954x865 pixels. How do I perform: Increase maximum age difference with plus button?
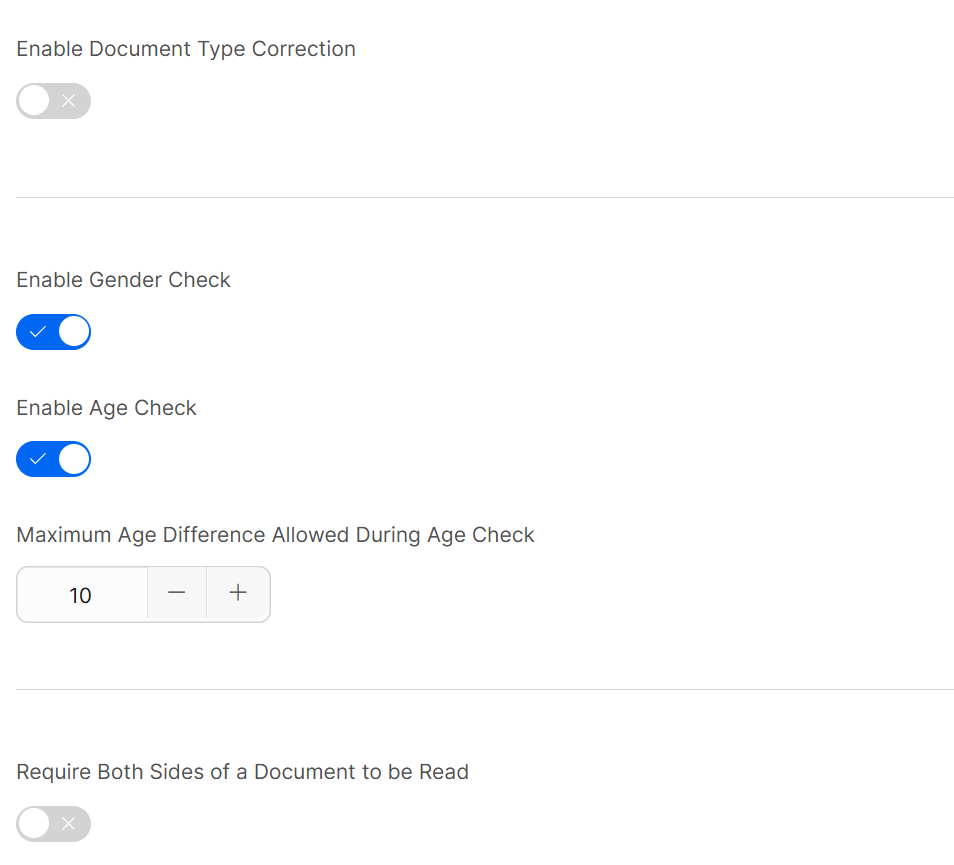[x=238, y=594]
